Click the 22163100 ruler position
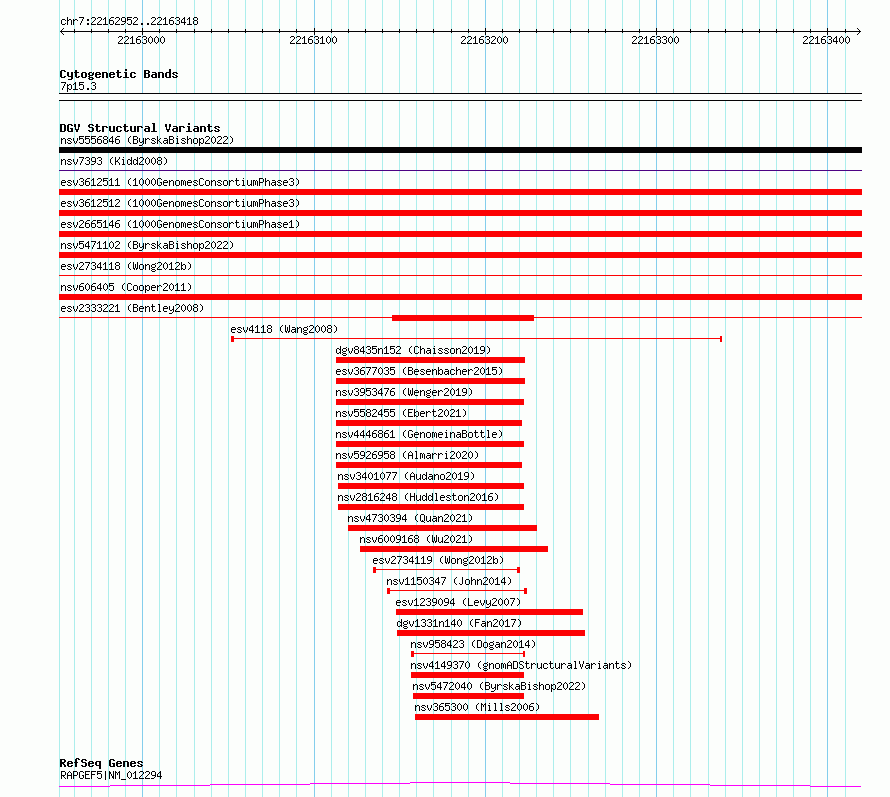This screenshot has width=890, height=797. coord(313,40)
